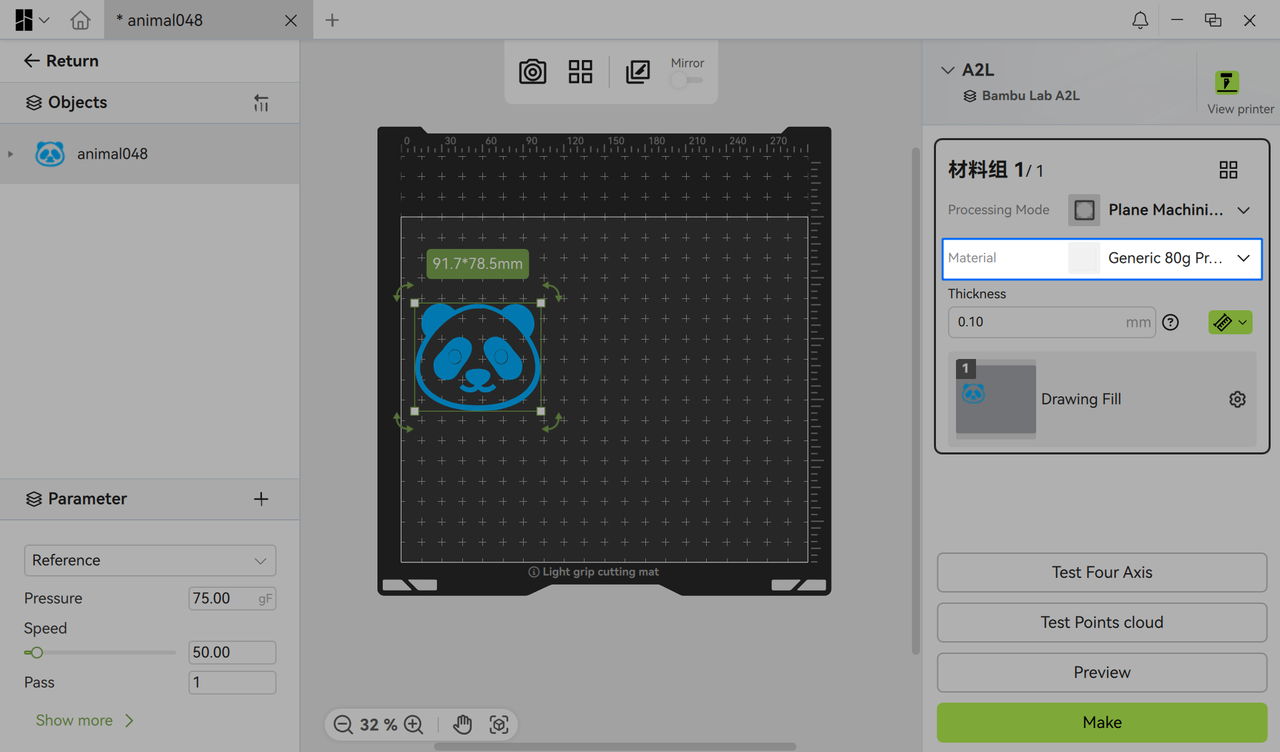This screenshot has height=752, width=1280.
Task: Click the edit layers icon beside Mirror
Action: [637, 72]
